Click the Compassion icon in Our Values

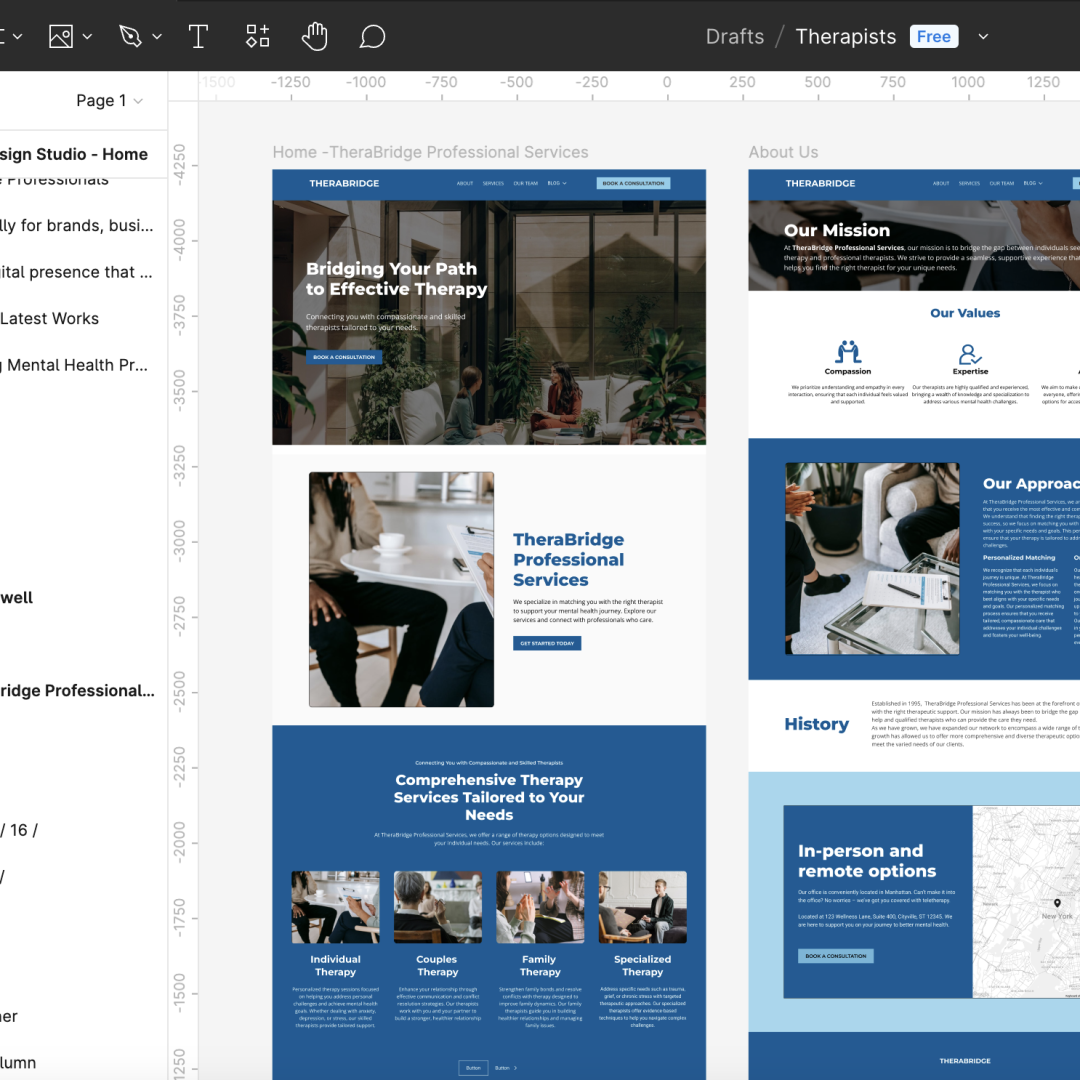click(848, 351)
